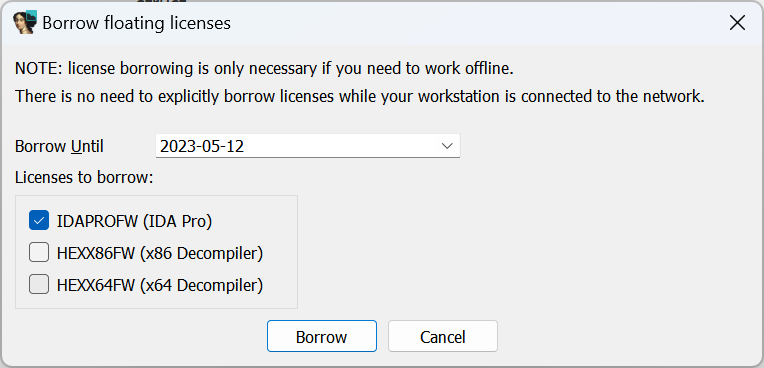The image size is (764, 368).
Task: Enable the HEXX86FW (x86 Decompiler) checkbox
Action: click(x=39, y=252)
